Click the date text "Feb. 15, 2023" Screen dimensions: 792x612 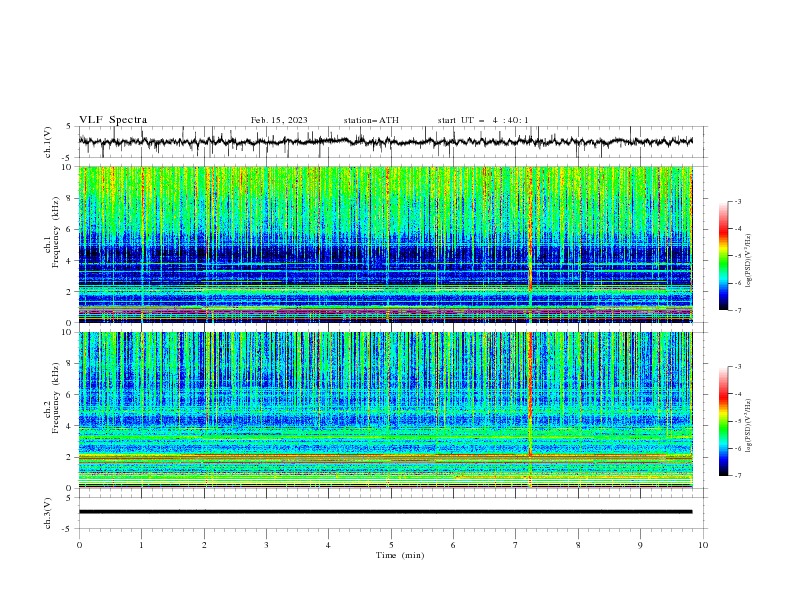point(279,120)
